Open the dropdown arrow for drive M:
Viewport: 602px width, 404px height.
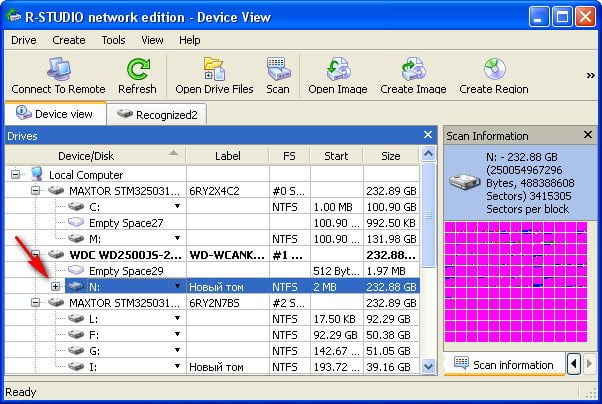pyautogui.click(x=177, y=238)
